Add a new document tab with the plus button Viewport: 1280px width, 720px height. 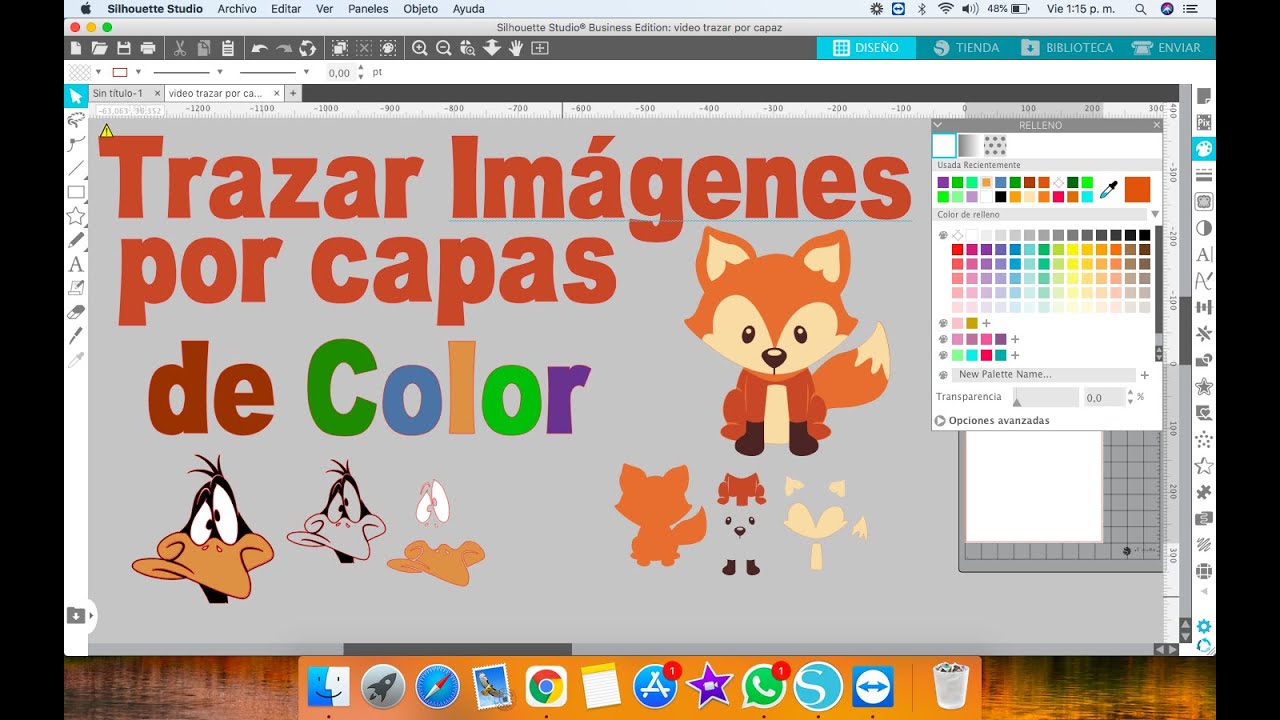click(293, 93)
